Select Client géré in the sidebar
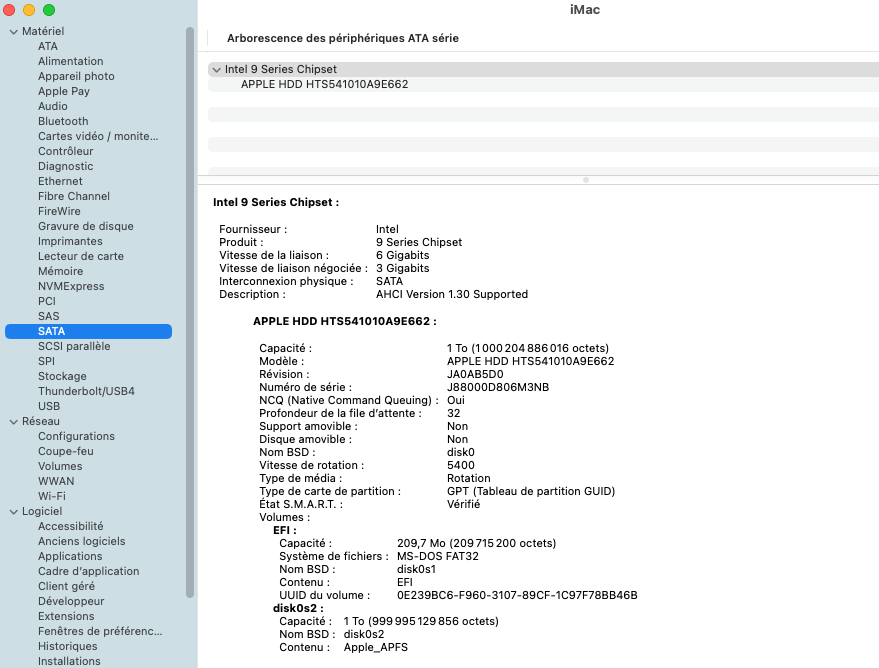This screenshot has width=879, height=668. (x=66, y=586)
